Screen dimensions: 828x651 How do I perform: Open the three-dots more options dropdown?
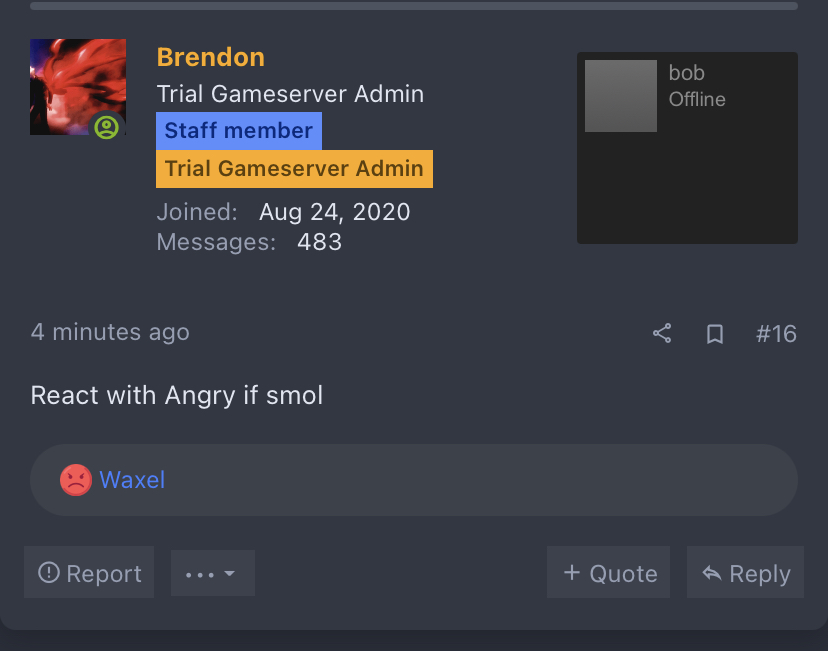pyautogui.click(x=212, y=573)
